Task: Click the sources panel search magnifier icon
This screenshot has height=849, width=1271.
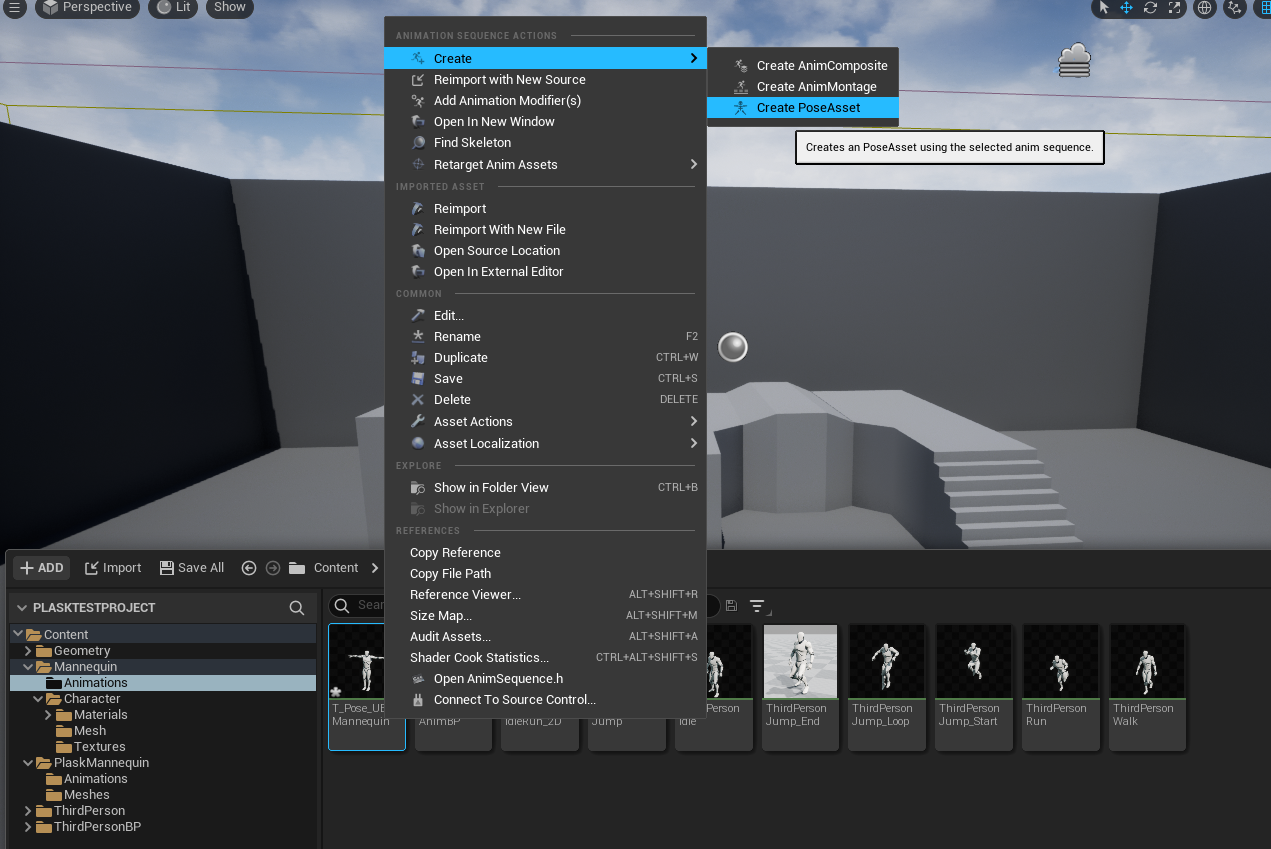Action: click(x=297, y=608)
